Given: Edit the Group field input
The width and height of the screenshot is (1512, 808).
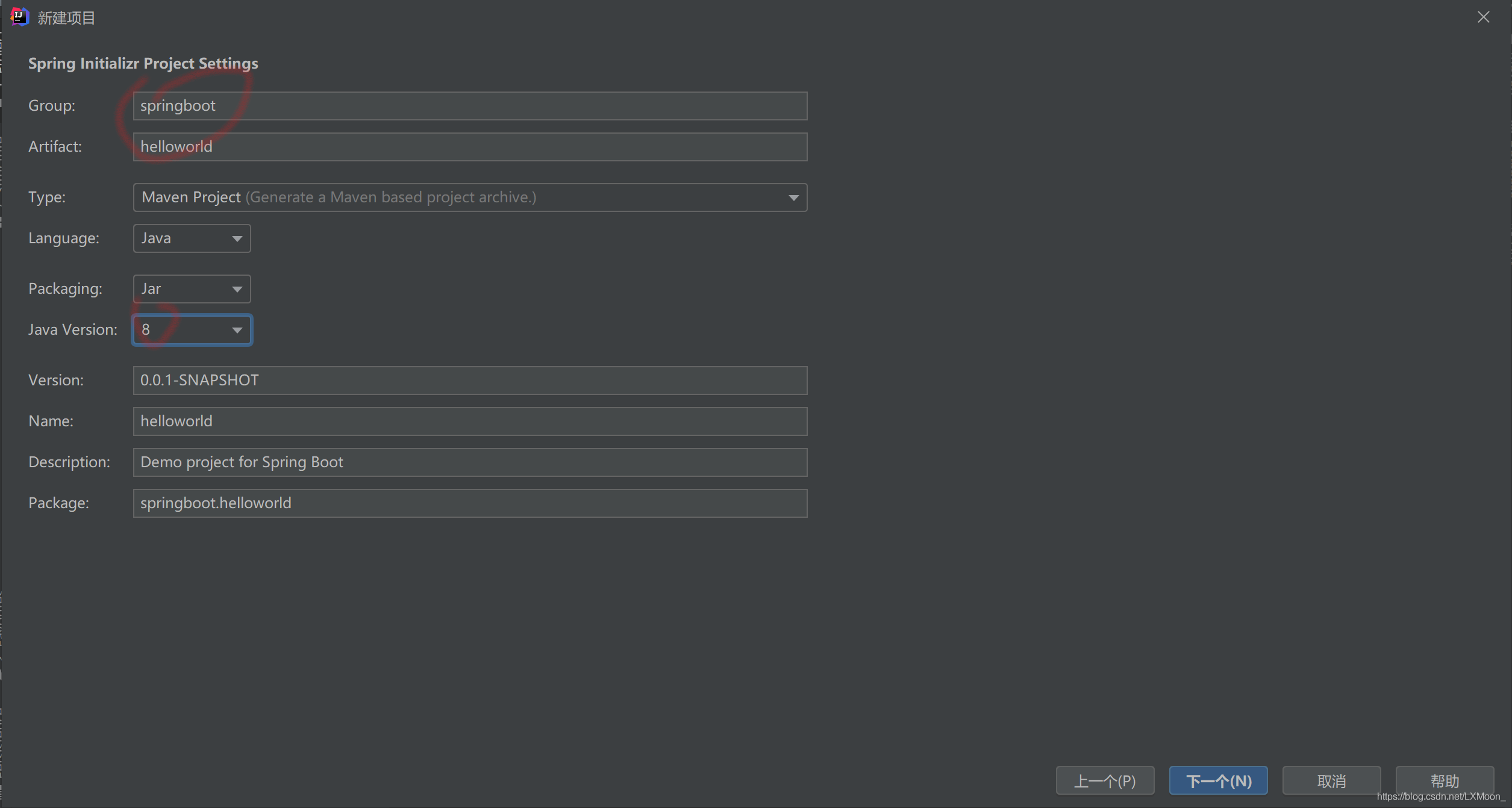Looking at the screenshot, I should (469, 105).
